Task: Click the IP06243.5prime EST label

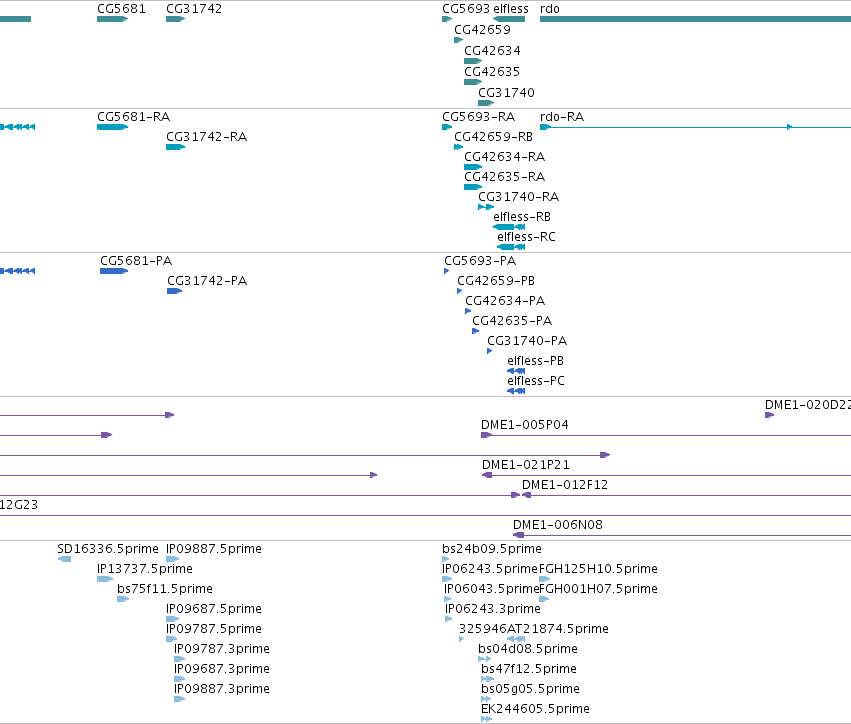Action: [490, 569]
